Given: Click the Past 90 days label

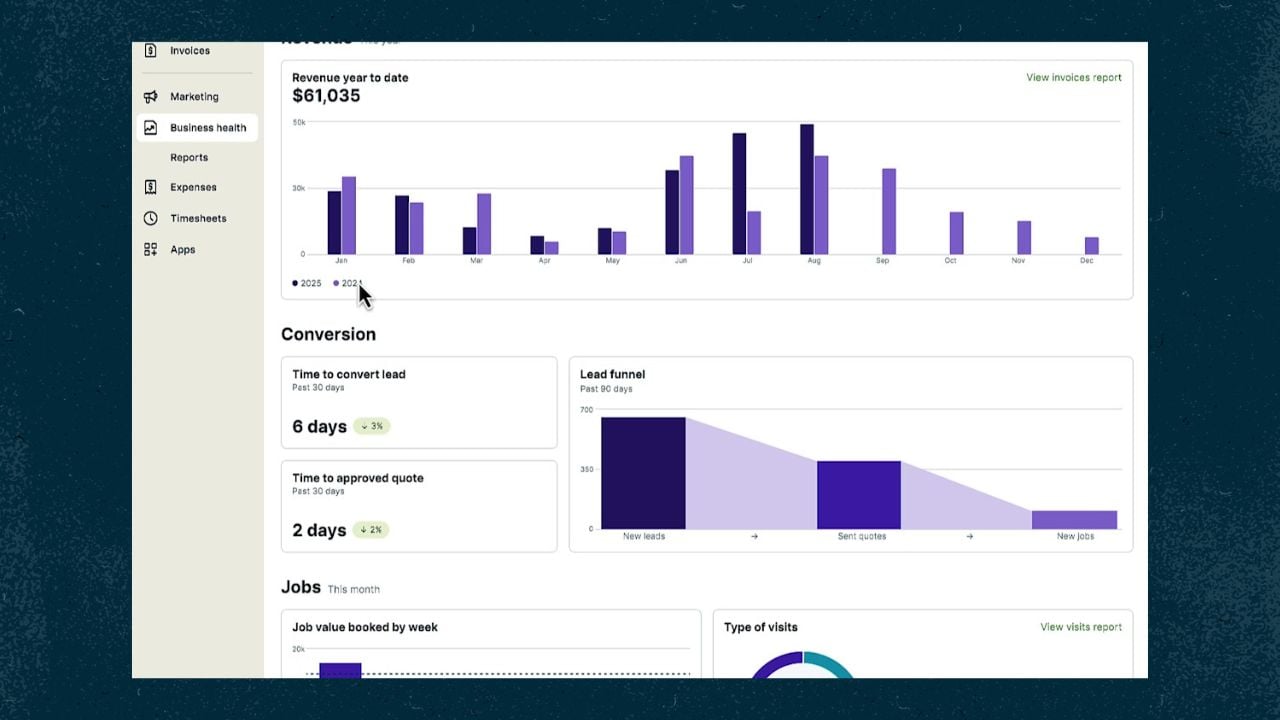Looking at the screenshot, I should point(606,389).
